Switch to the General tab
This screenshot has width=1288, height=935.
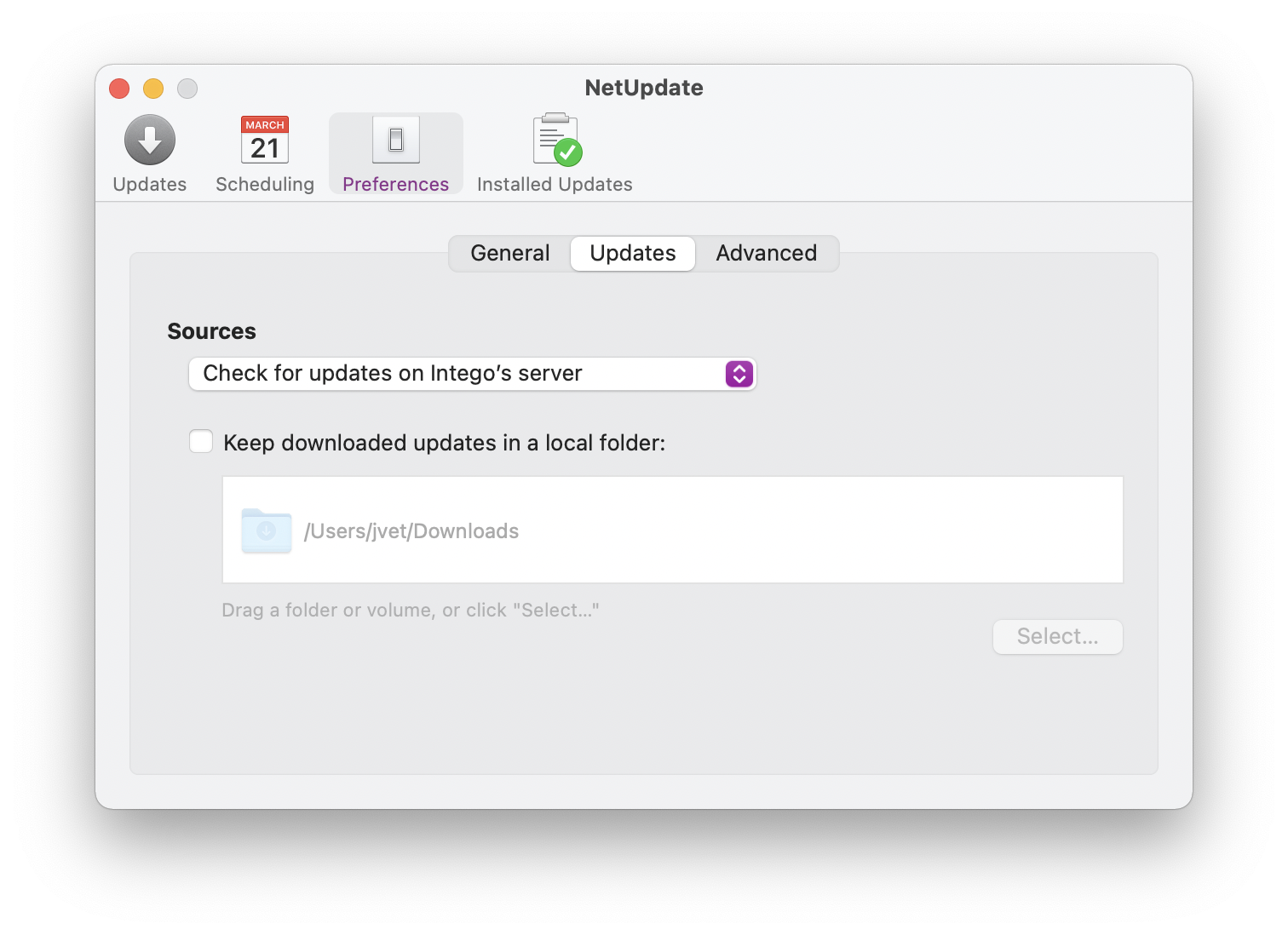coord(510,254)
